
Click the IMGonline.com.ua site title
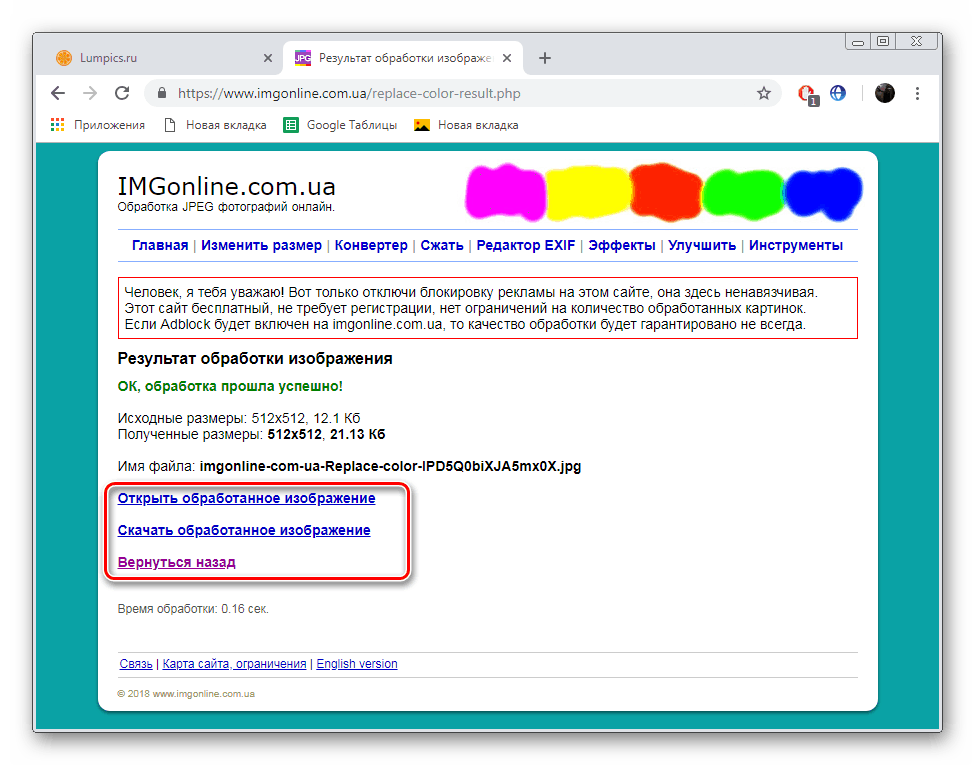[226, 187]
